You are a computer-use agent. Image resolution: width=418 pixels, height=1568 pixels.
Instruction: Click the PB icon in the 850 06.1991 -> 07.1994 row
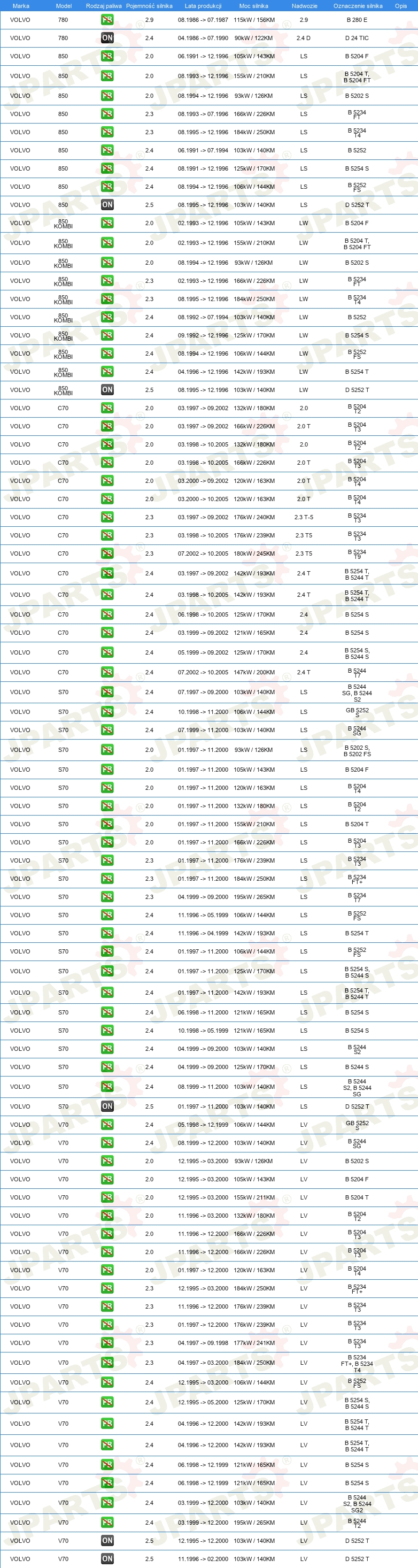[107, 150]
